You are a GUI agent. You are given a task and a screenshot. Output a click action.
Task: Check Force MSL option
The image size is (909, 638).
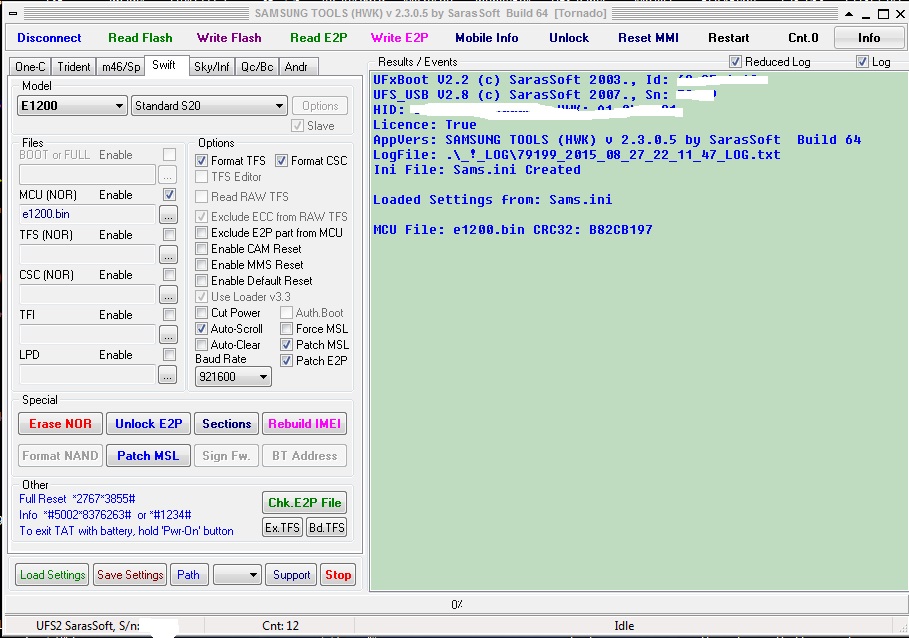(x=286, y=329)
